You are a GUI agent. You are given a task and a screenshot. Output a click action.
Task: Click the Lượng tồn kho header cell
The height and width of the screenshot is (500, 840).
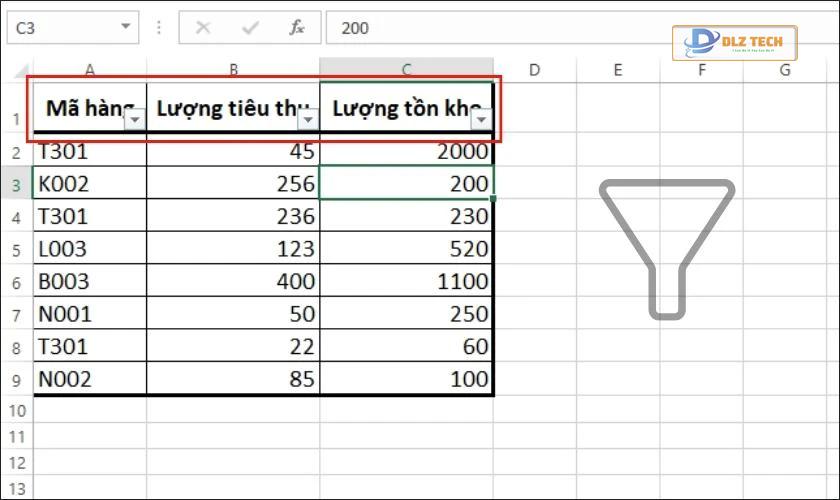point(407,107)
